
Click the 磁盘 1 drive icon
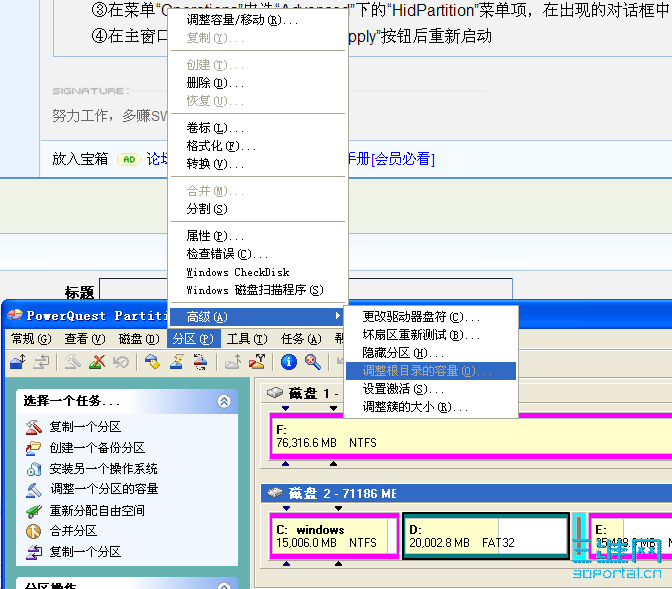tap(275, 393)
